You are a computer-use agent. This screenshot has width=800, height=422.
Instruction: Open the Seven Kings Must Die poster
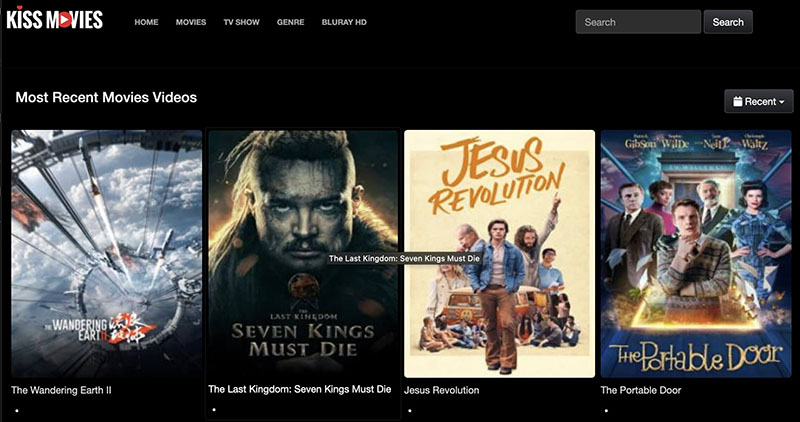pyautogui.click(x=302, y=252)
